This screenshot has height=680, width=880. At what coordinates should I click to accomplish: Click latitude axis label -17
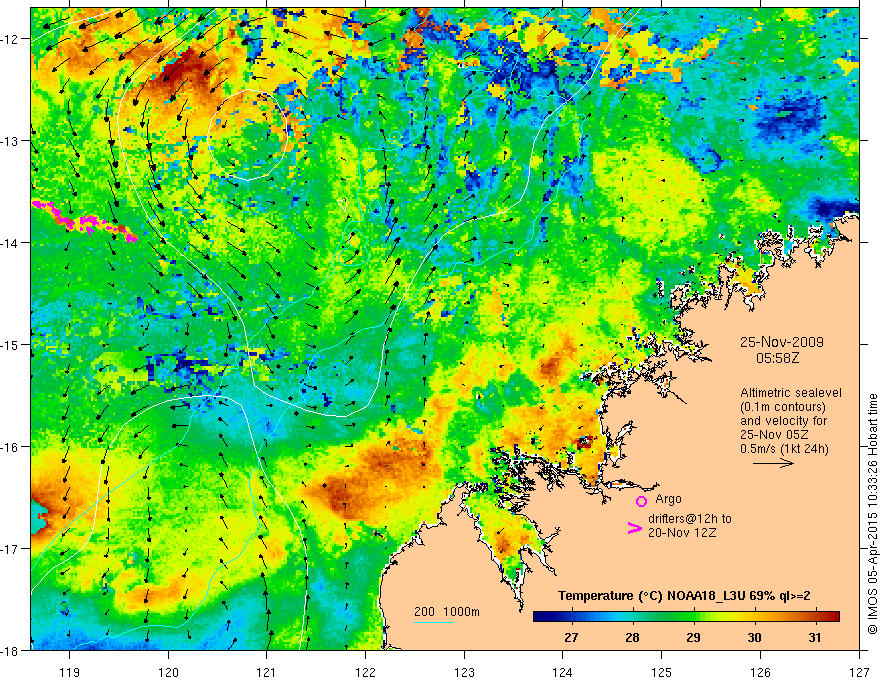(10, 548)
